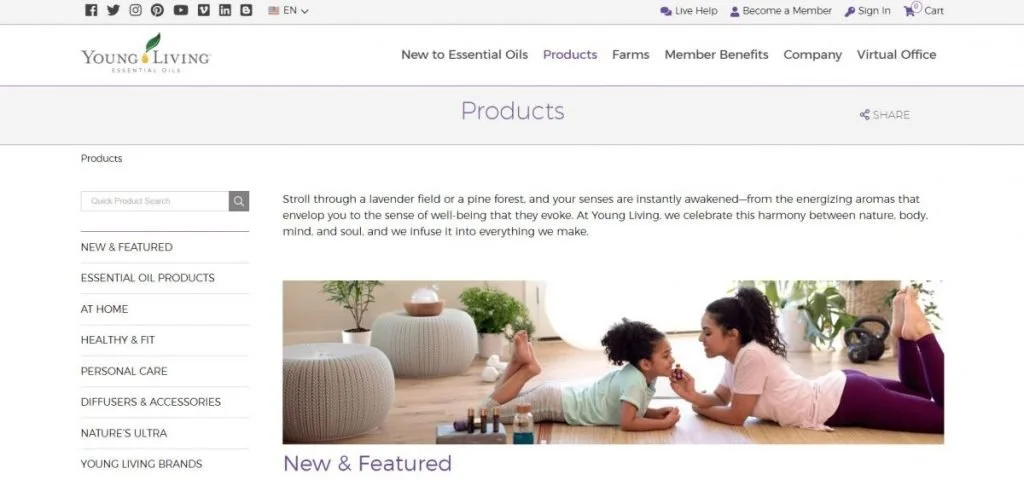Open the Products navigation menu

pos(570,55)
